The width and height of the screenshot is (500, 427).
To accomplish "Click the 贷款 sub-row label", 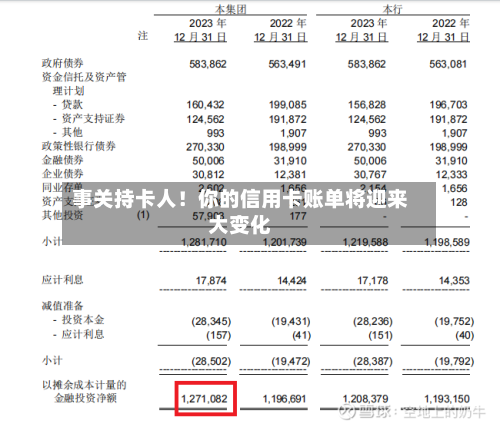I will click(72, 105).
